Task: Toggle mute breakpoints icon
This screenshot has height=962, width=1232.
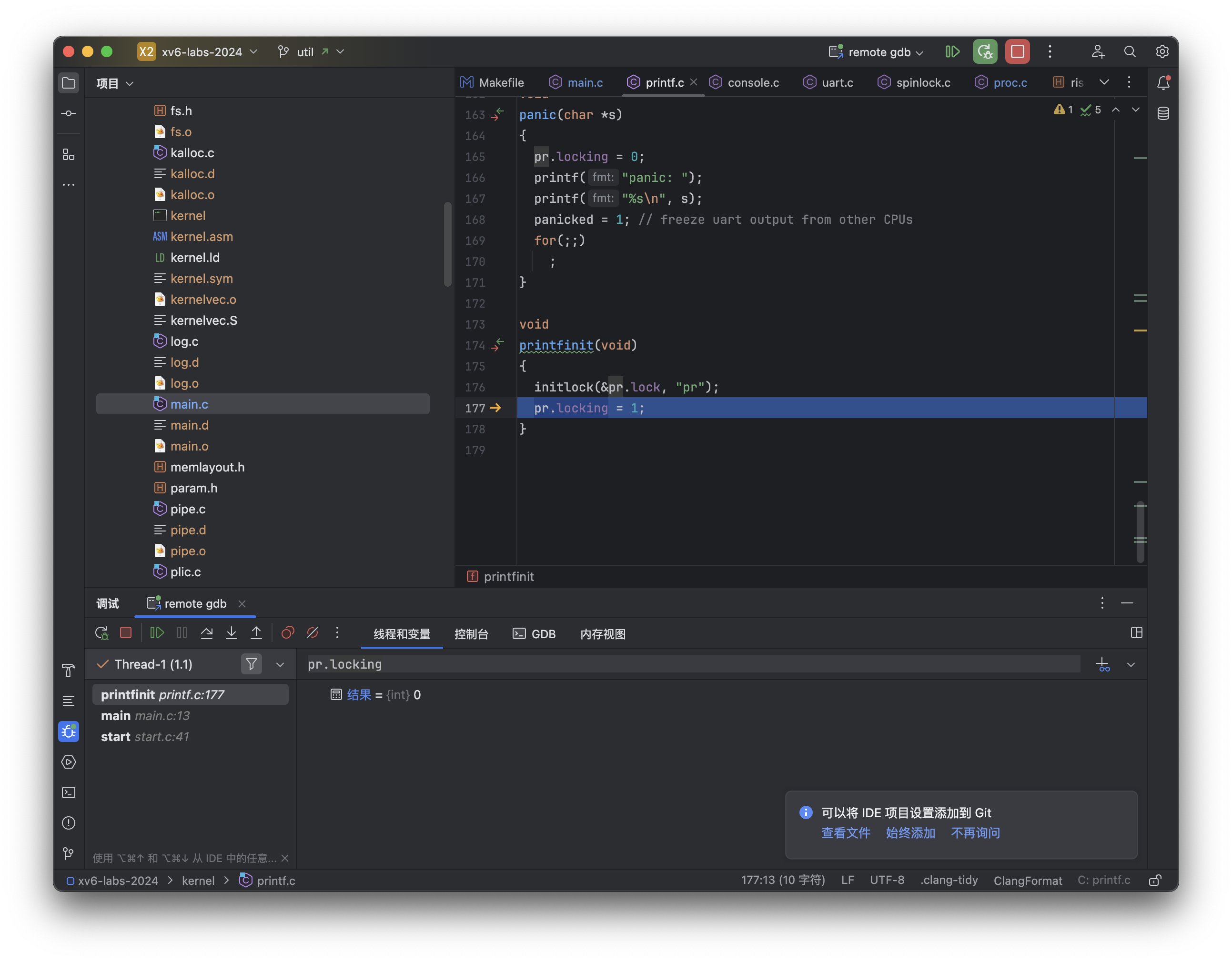Action: point(313,633)
